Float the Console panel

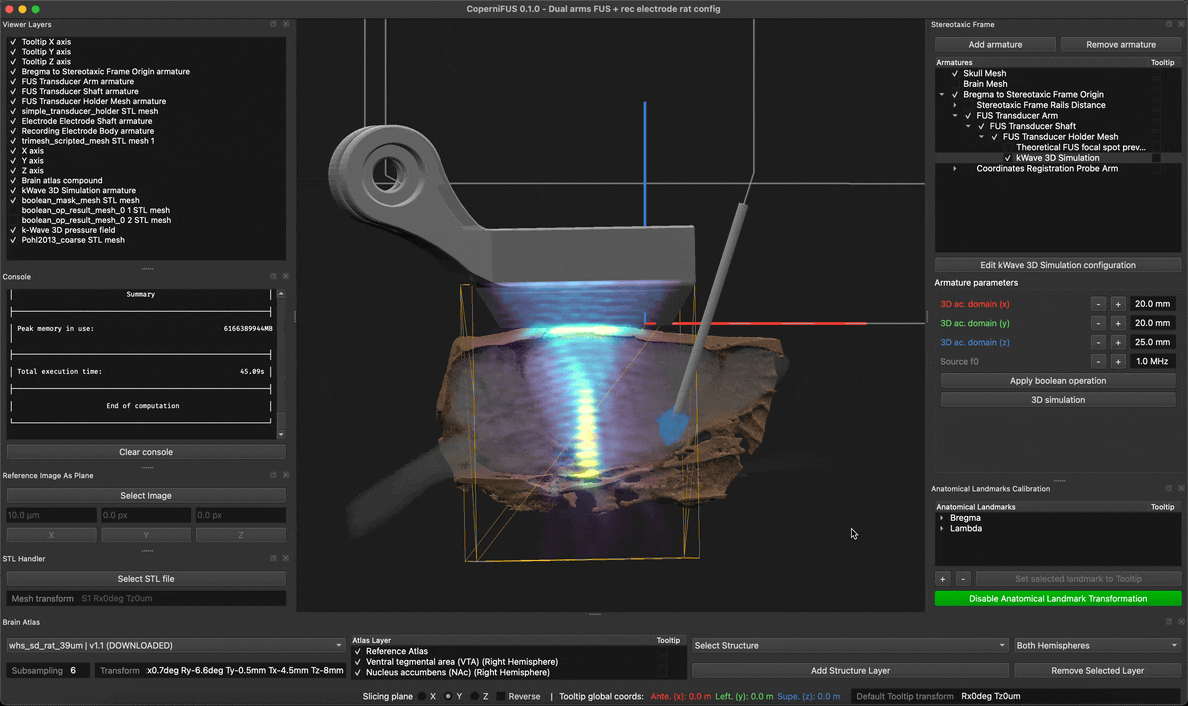pyautogui.click(x=273, y=276)
